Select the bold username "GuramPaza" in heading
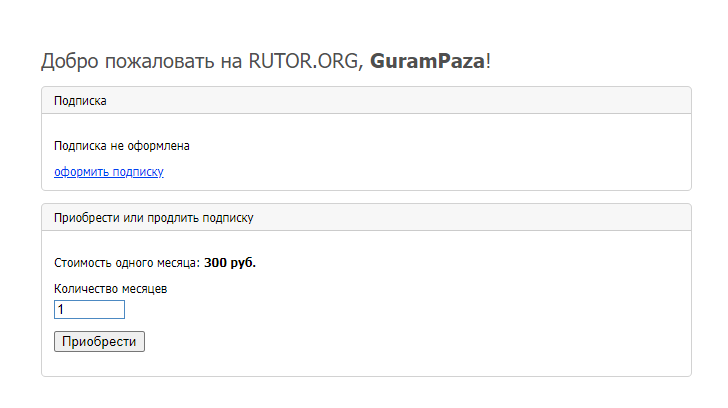The height and width of the screenshot is (408, 728). coord(427,62)
